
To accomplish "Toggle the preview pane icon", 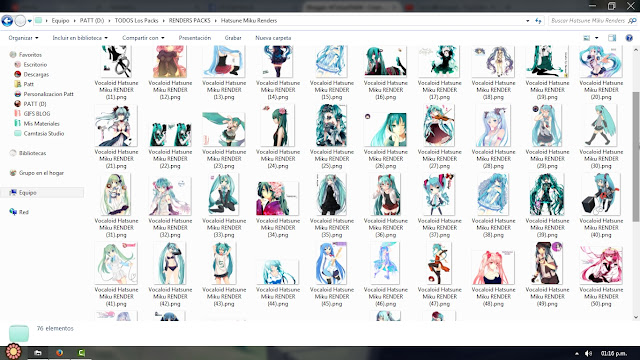I will click(x=612, y=38).
